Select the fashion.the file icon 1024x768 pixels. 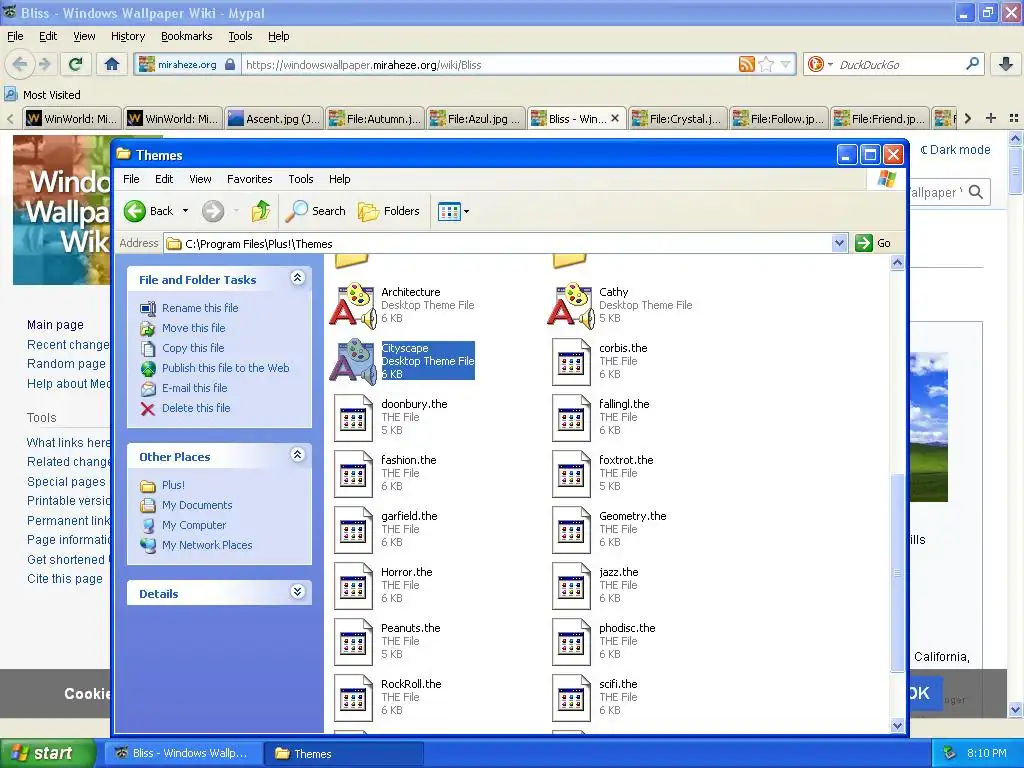click(x=353, y=473)
